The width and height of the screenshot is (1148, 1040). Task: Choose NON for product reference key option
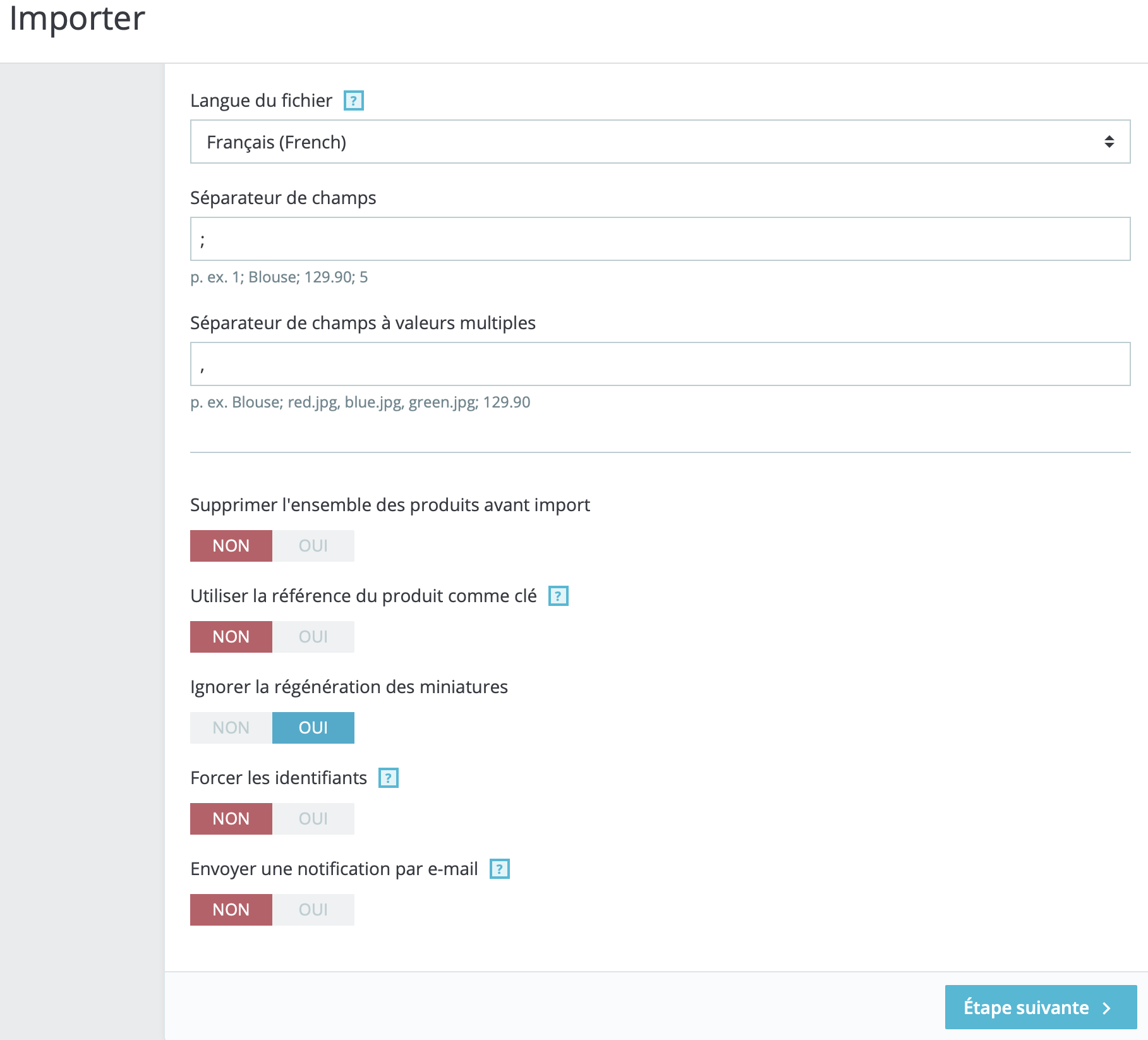point(231,637)
